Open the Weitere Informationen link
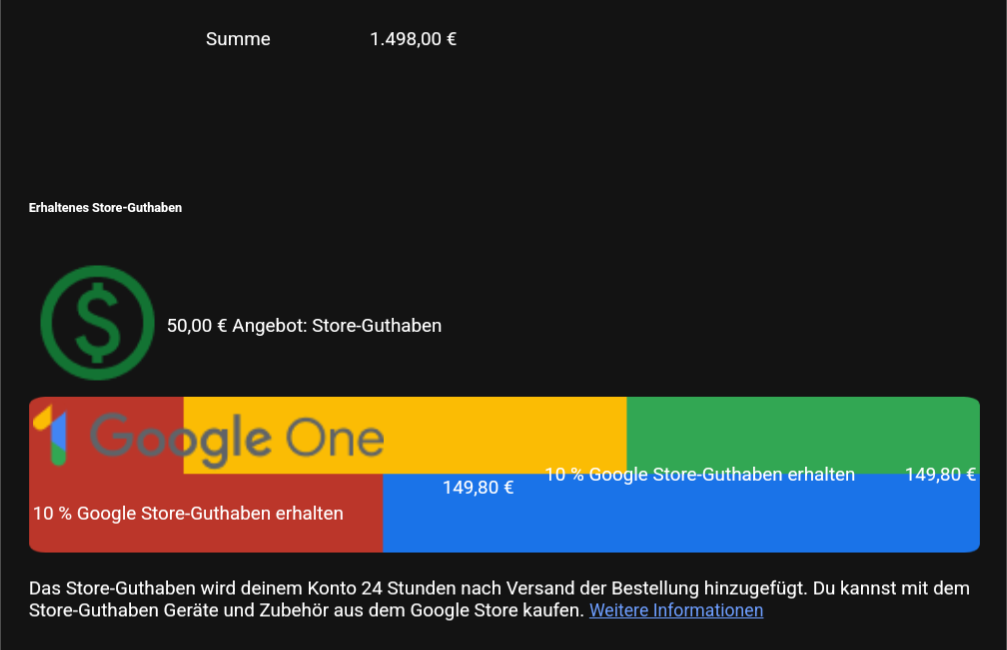This screenshot has height=650, width=1007. [676, 610]
